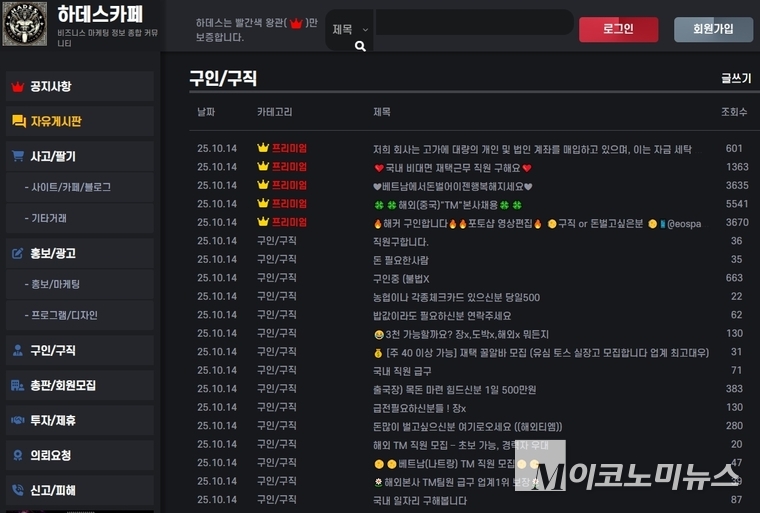Click the phone icon beside 신고/피해

[x=17, y=490]
